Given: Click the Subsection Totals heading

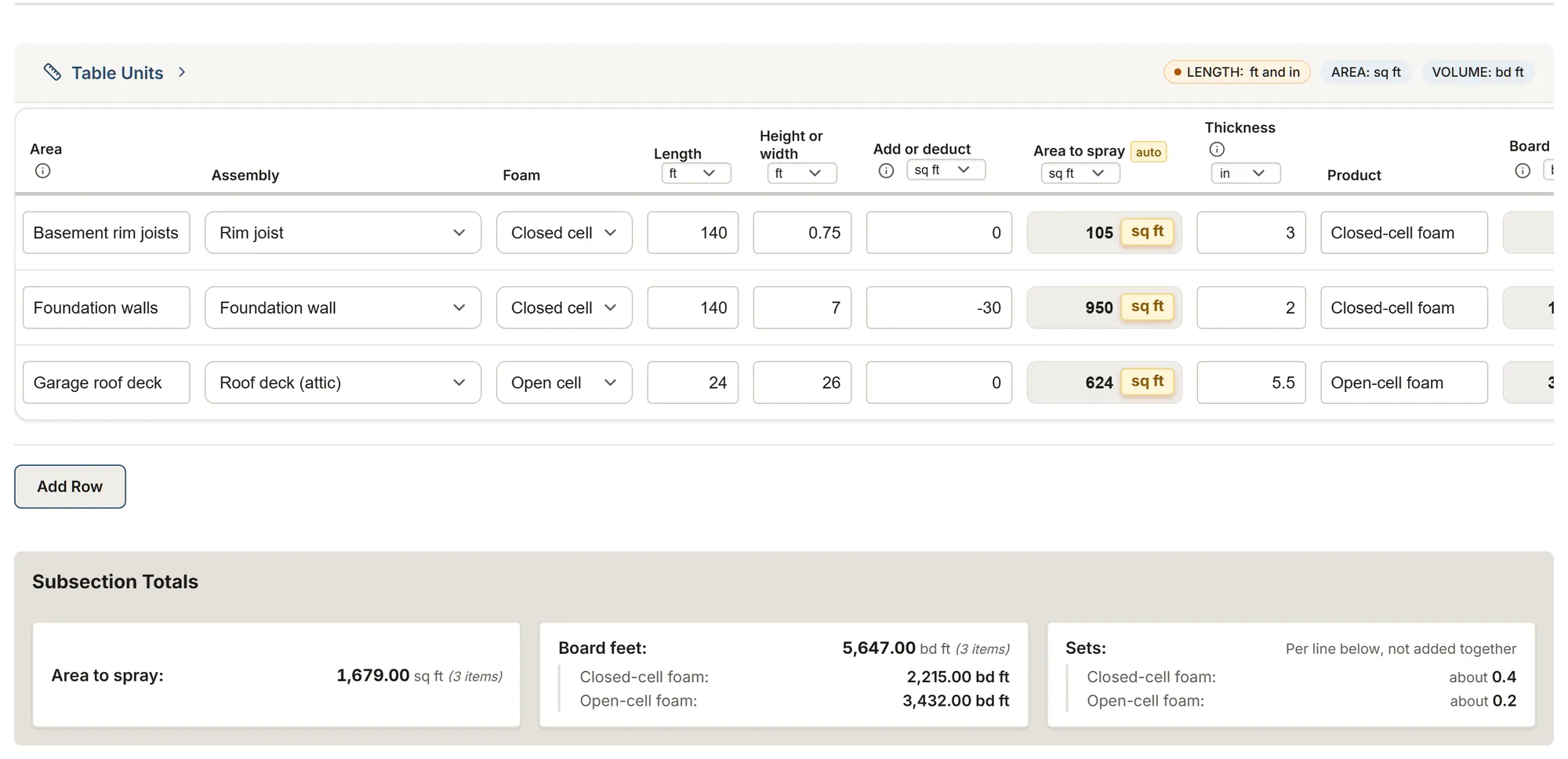Looking at the screenshot, I should coord(115,582).
